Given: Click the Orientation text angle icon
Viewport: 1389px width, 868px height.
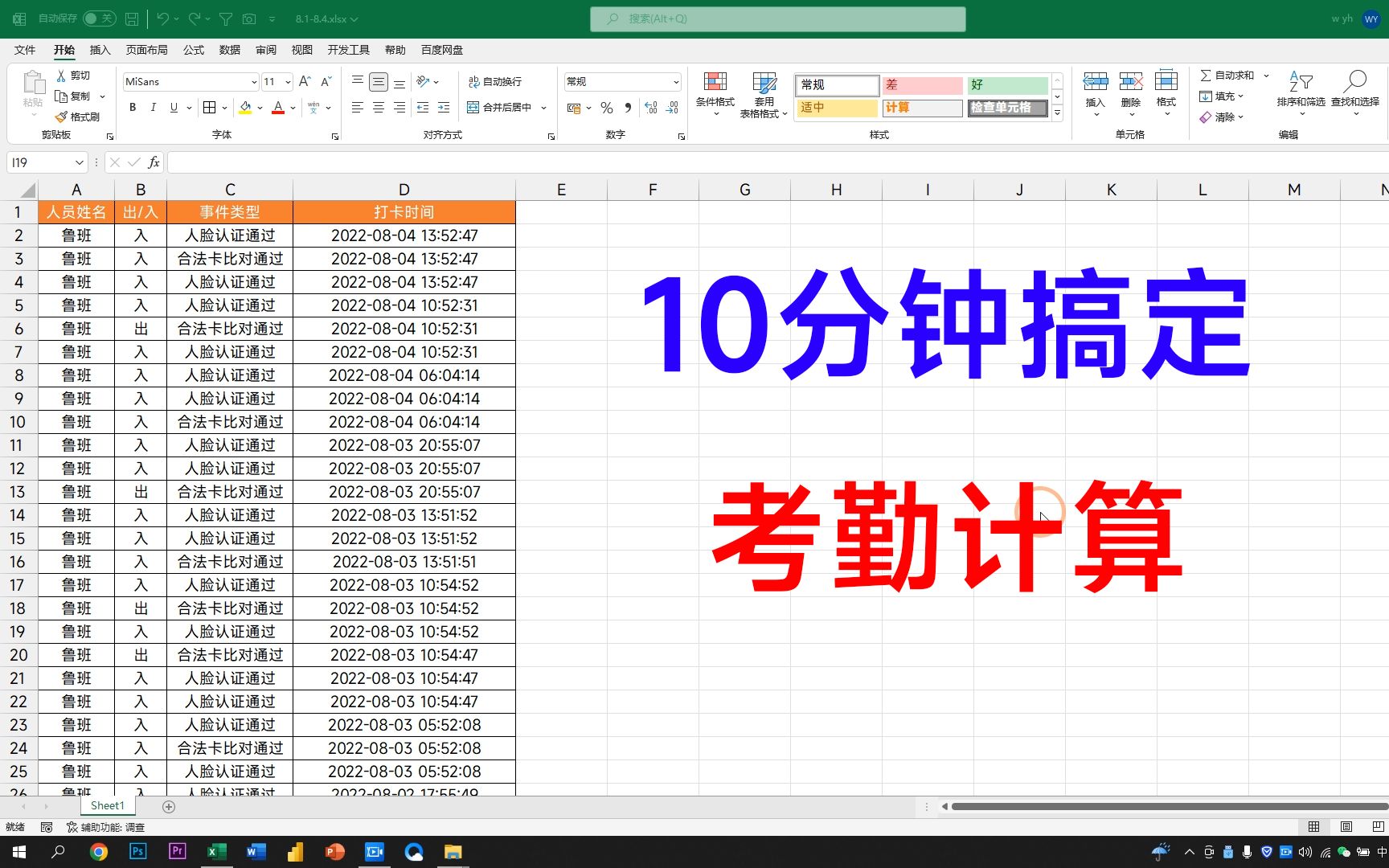Looking at the screenshot, I should [423, 81].
